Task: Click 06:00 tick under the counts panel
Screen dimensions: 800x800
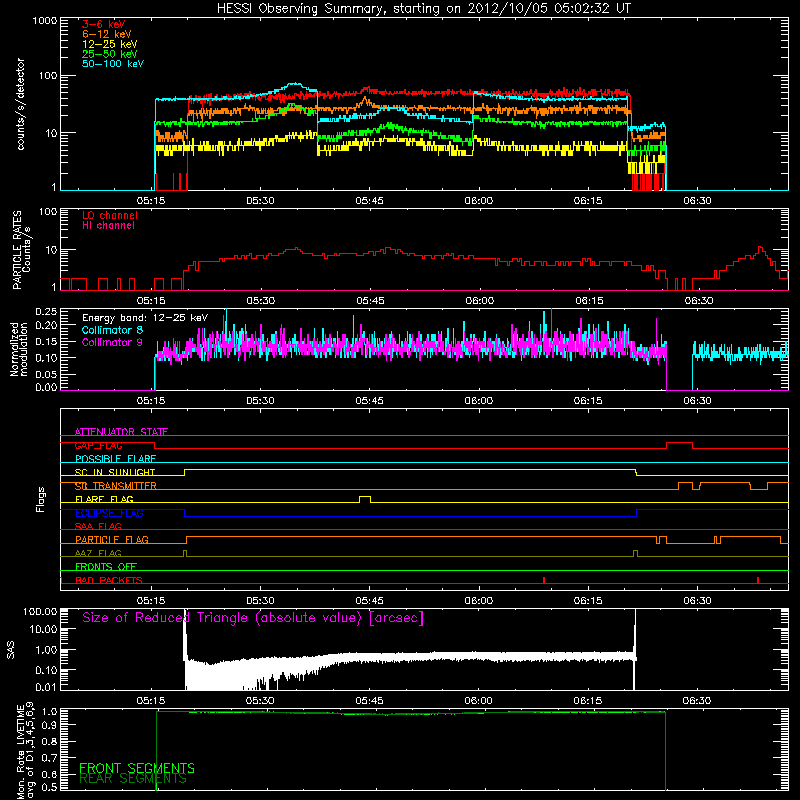Action: [x=479, y=201]
